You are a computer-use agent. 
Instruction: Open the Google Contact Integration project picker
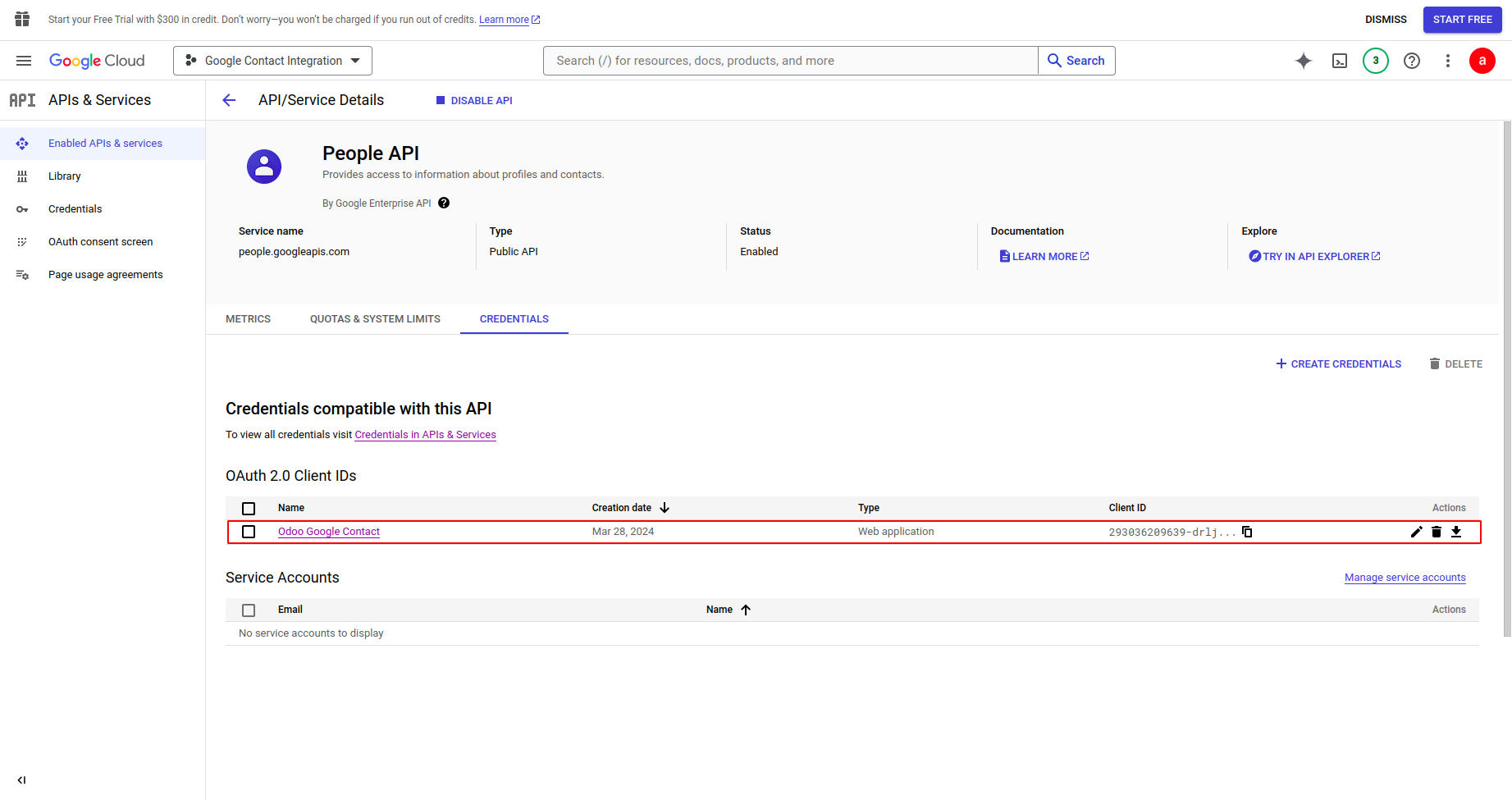[x=272, y=61]
